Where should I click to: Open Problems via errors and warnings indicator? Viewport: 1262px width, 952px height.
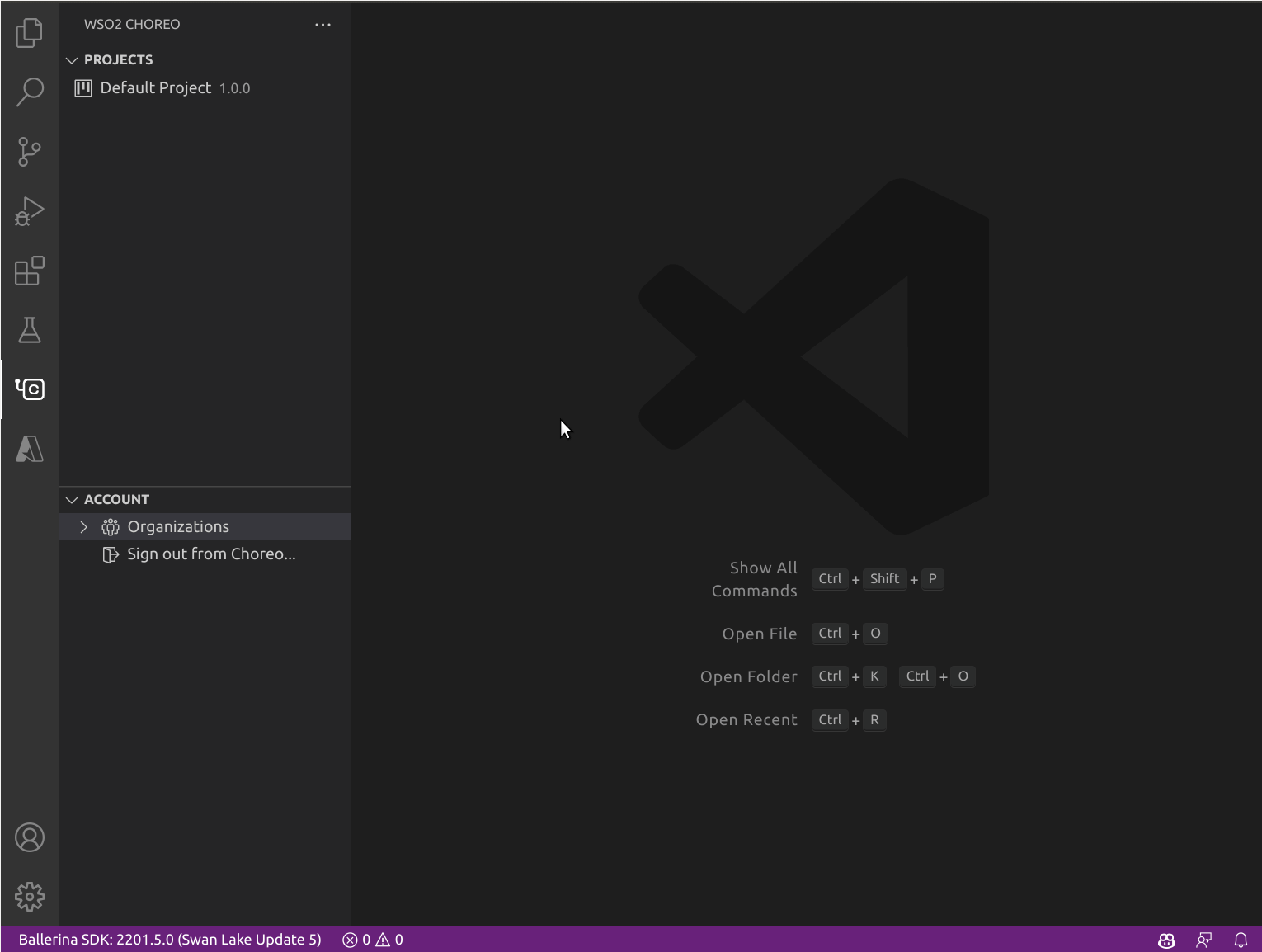tap(373, 940)
